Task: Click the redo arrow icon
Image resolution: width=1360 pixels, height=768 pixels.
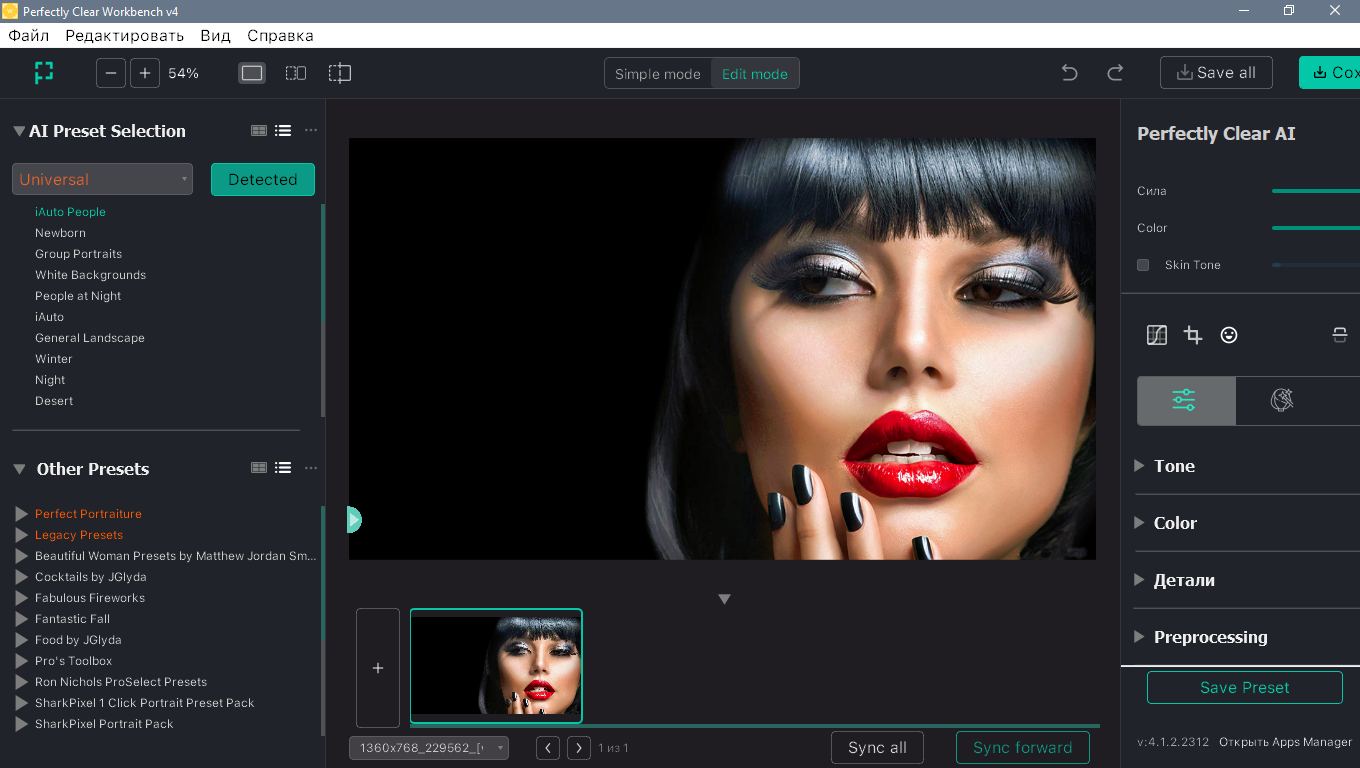Action: tap(1115, 73)
